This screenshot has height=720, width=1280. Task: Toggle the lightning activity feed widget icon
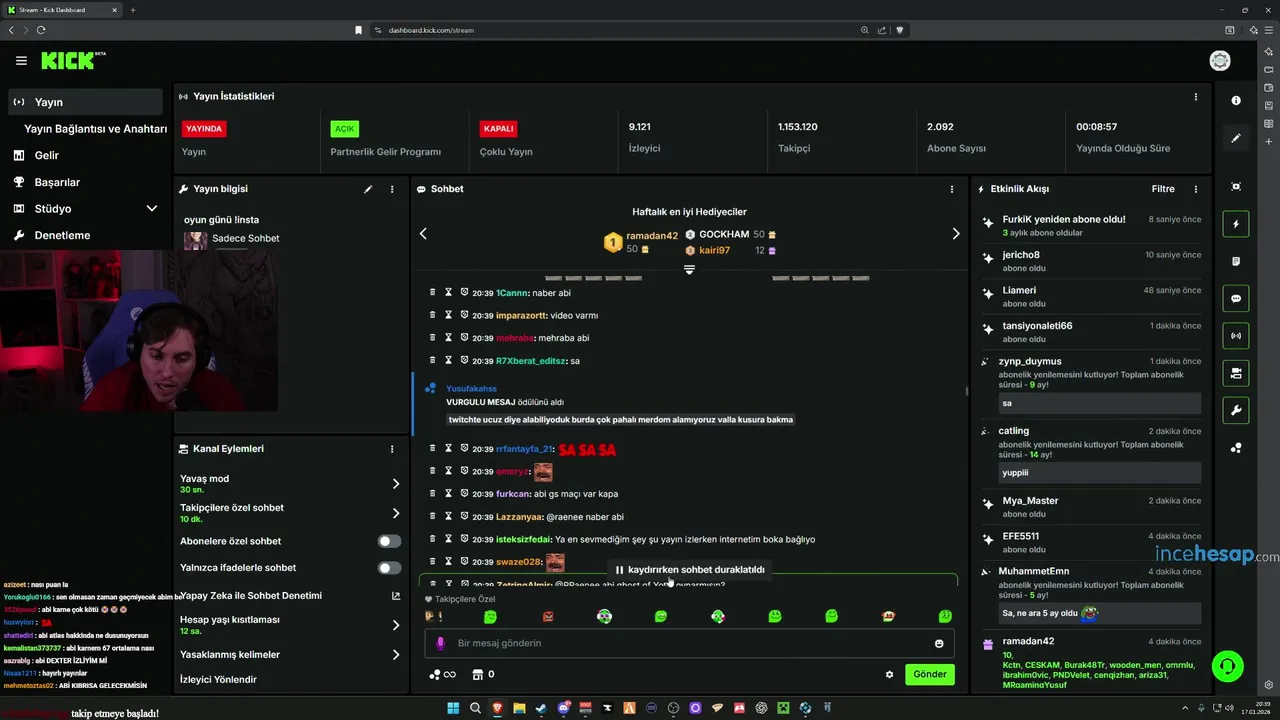pyautogui.click(x=1236, y=224)
